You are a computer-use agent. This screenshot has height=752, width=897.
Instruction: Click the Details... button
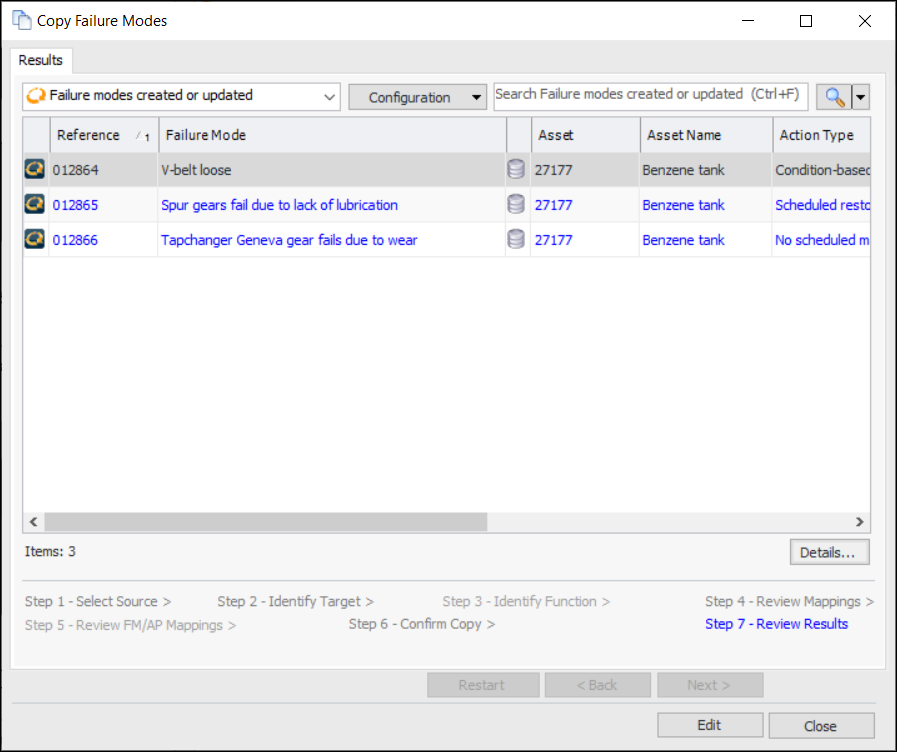click(x=828, y=552)
